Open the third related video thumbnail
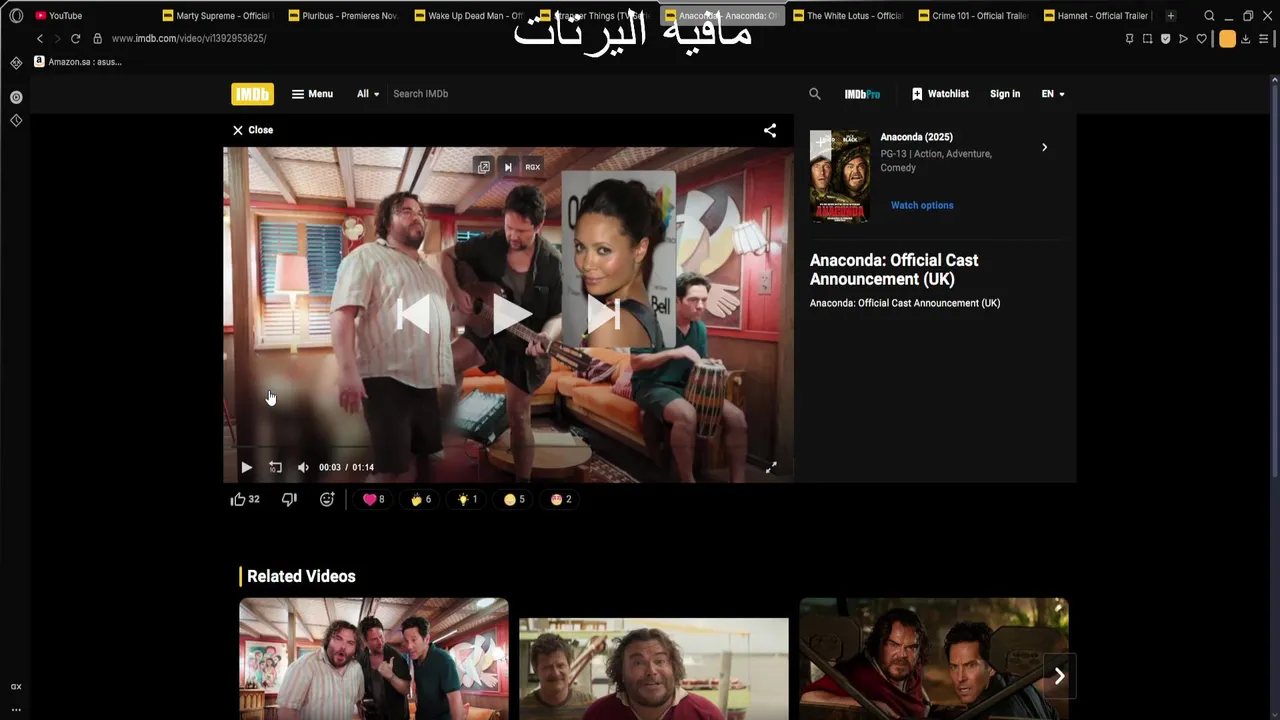 coord(934,658)
